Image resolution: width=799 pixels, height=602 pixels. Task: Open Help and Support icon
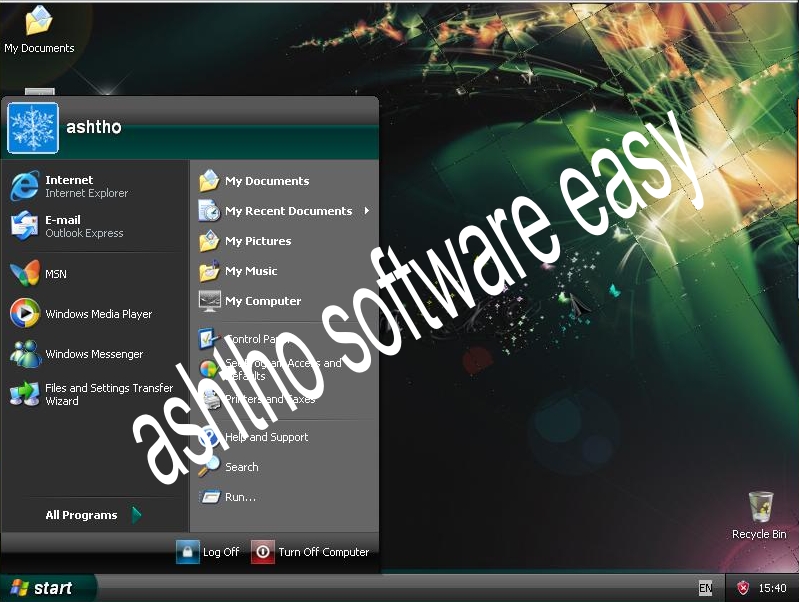coord(210,437)
